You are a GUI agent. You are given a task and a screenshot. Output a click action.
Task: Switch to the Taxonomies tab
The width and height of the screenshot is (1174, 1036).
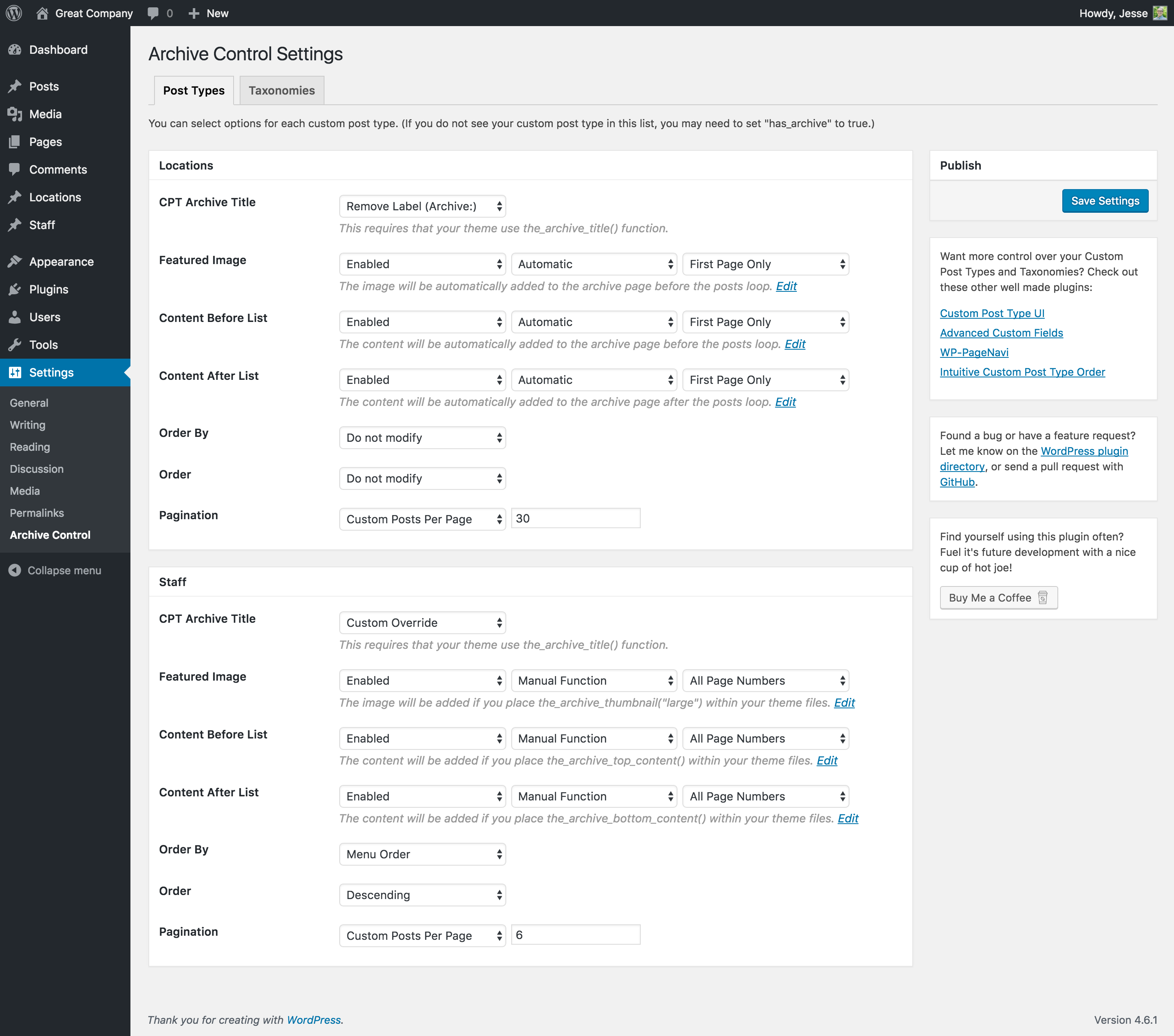pyautogui.click(x=281, y=90)
